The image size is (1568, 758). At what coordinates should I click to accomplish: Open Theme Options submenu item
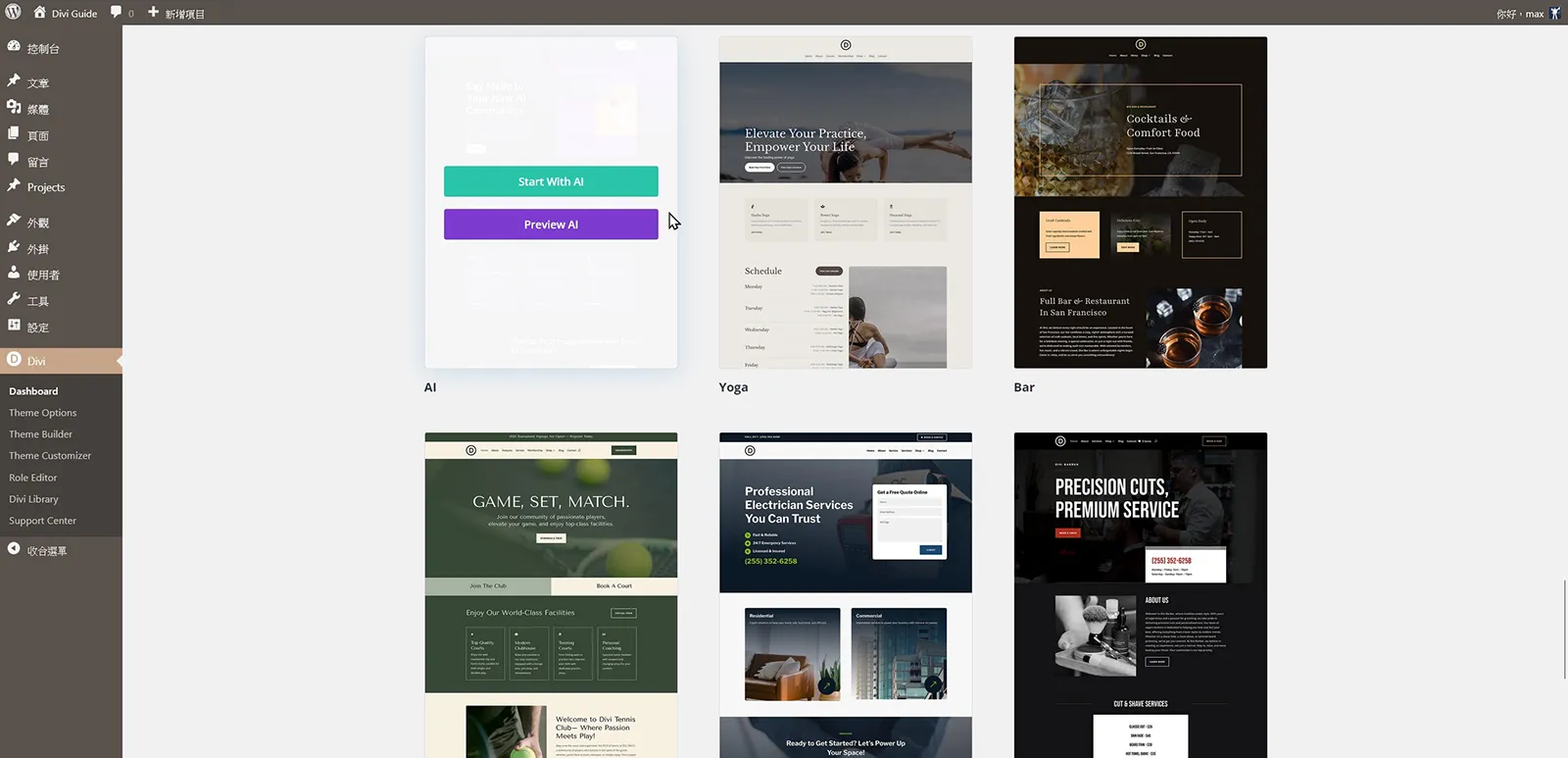(x=43, y=413)
